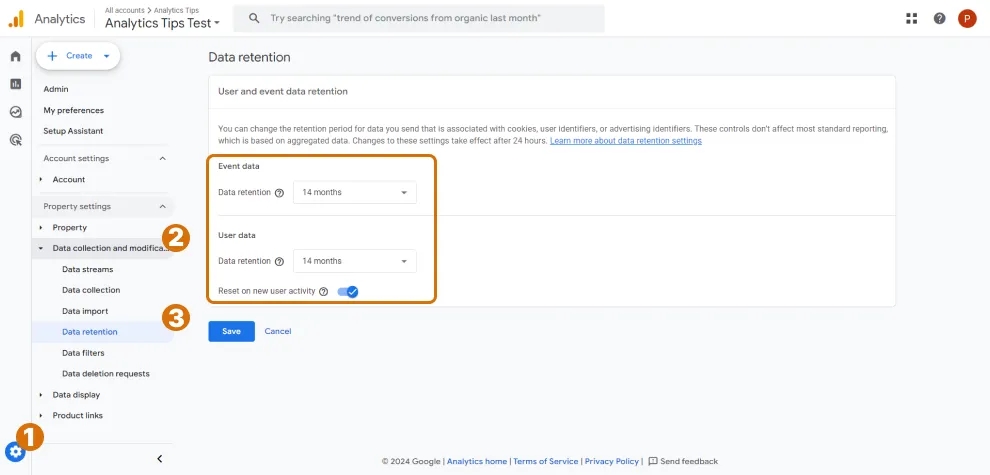The height and width of the screenshot is (475, 990).
Task: Open User data retention dropdown
Action: click(x=355, y=261)
